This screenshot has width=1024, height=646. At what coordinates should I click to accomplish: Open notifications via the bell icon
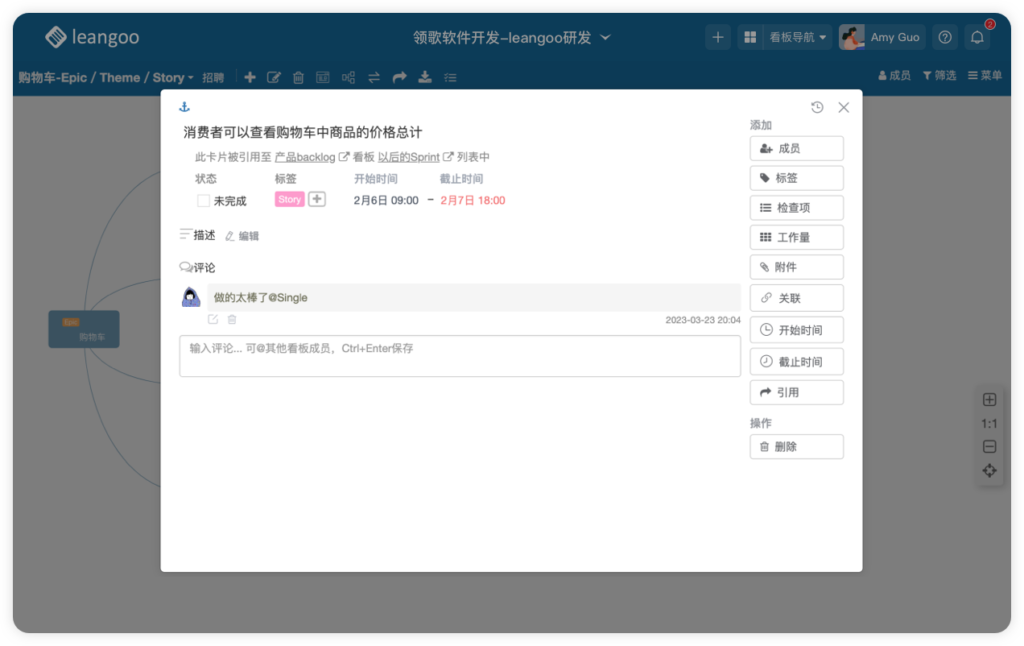(978, 37)
